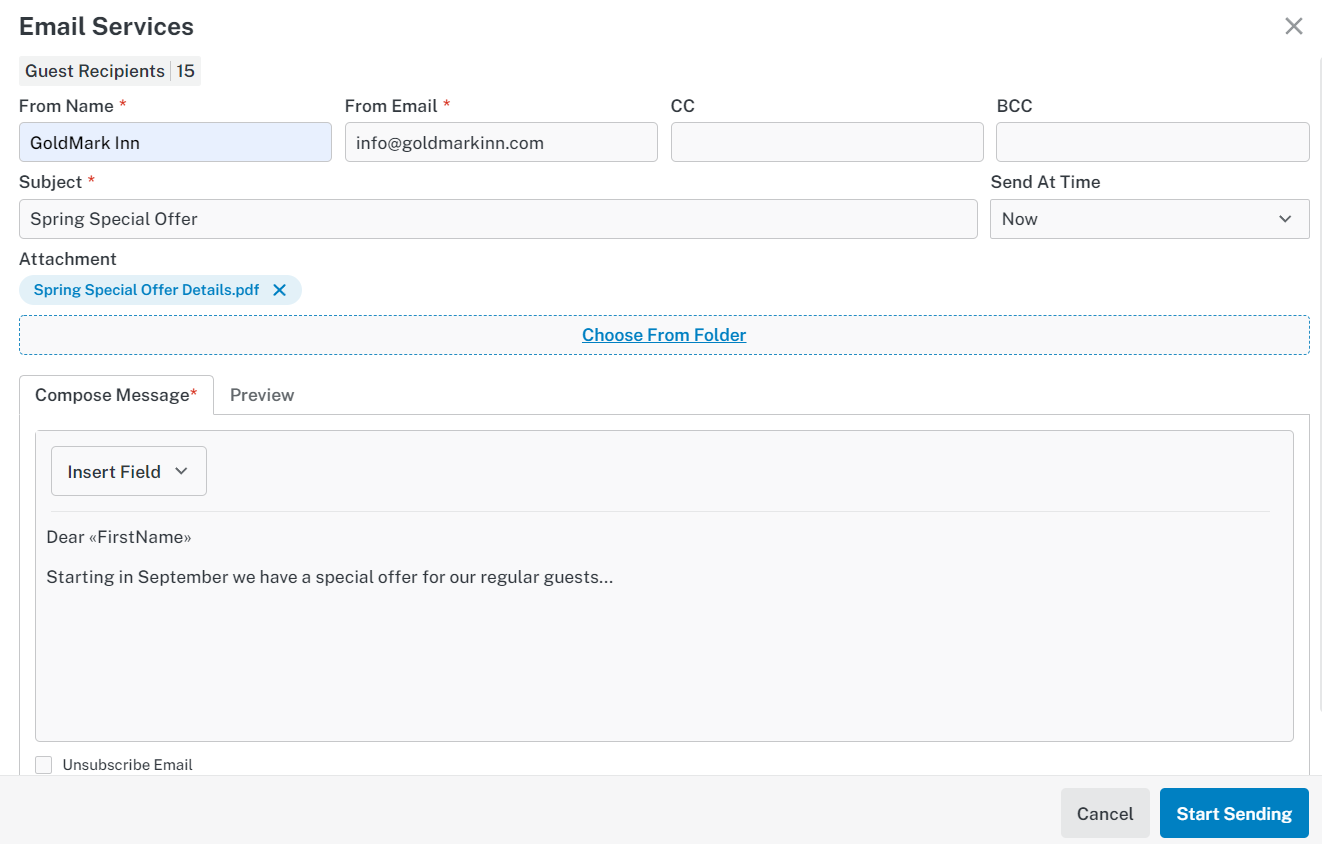Viewport: 1322px width, 844px height.
Task: Focus the From Name field
Action: 175,142
